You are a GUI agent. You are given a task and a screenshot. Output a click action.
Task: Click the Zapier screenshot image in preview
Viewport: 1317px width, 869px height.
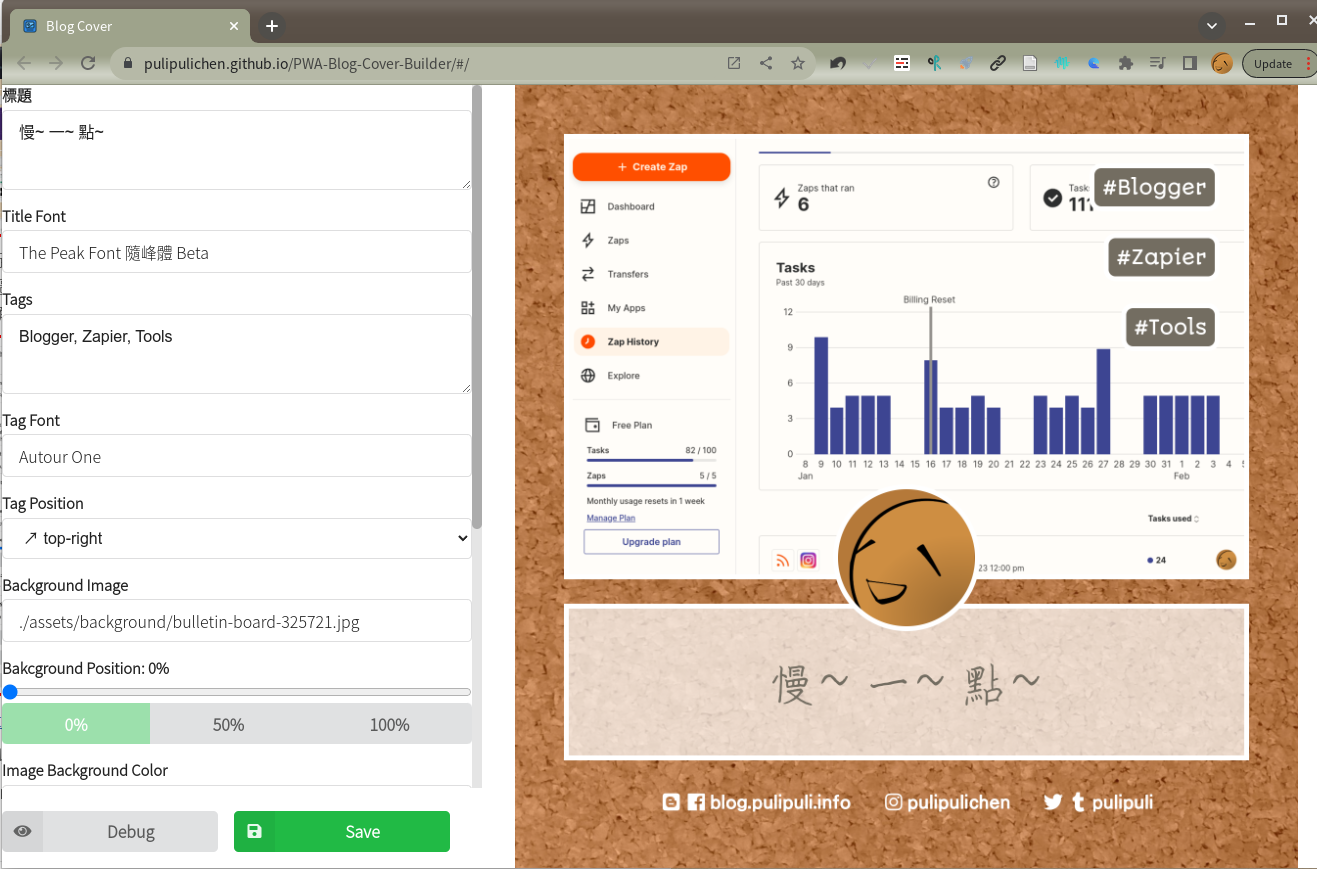coord(906,356)
